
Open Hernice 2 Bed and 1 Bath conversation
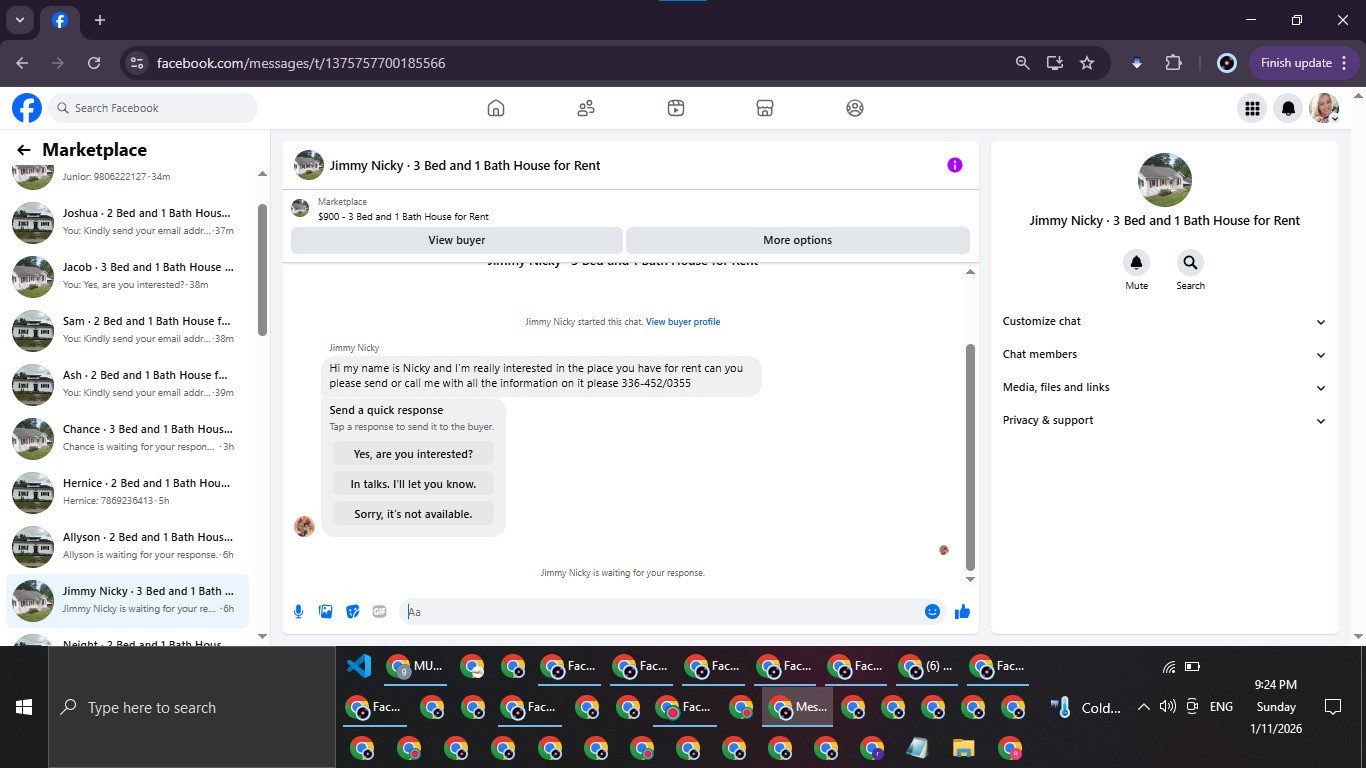pyautogui.click(x=128, y=492)
